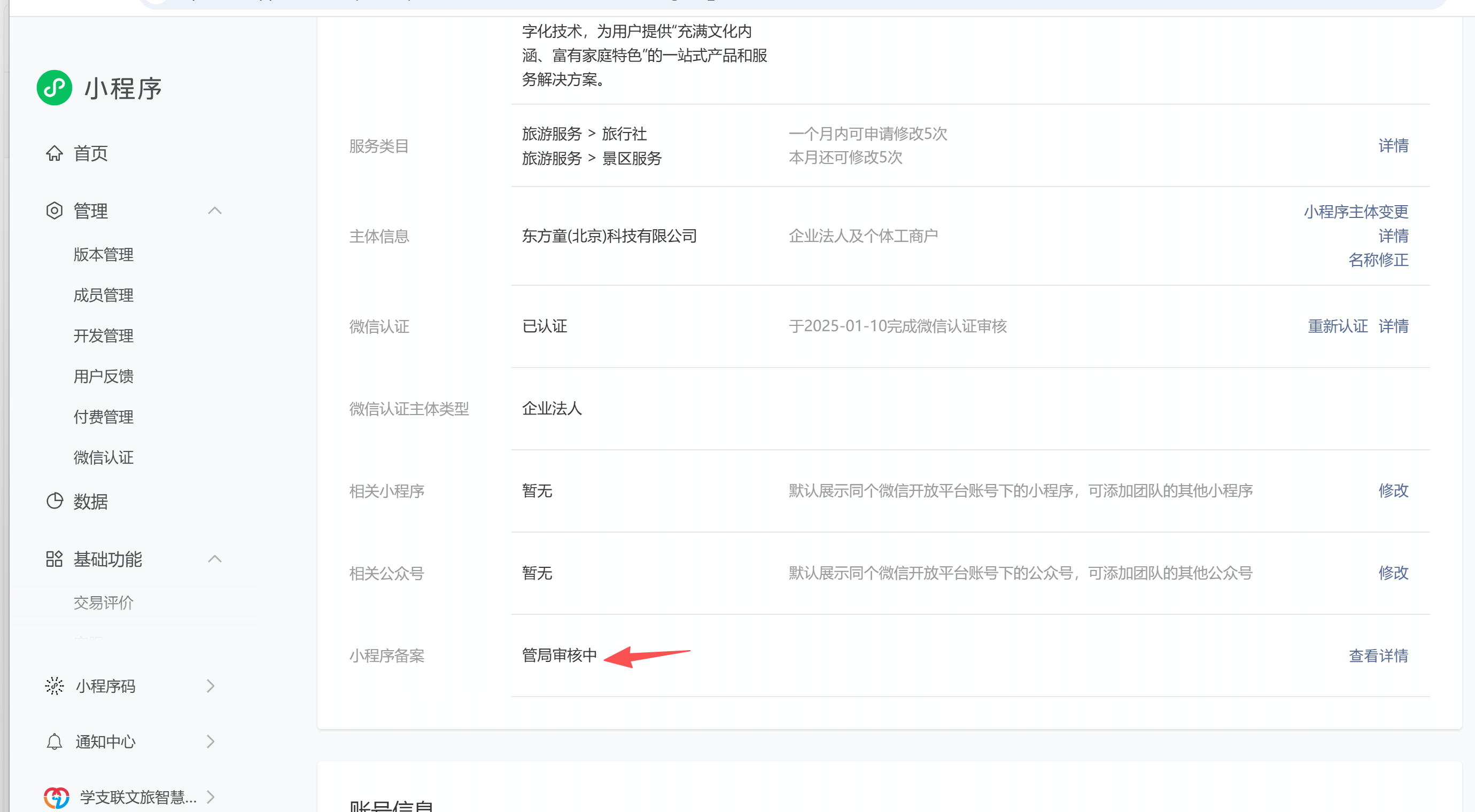Click the green Mini Program logo icon
This screenshot has width=1475, height=812.
click(55, 88)
